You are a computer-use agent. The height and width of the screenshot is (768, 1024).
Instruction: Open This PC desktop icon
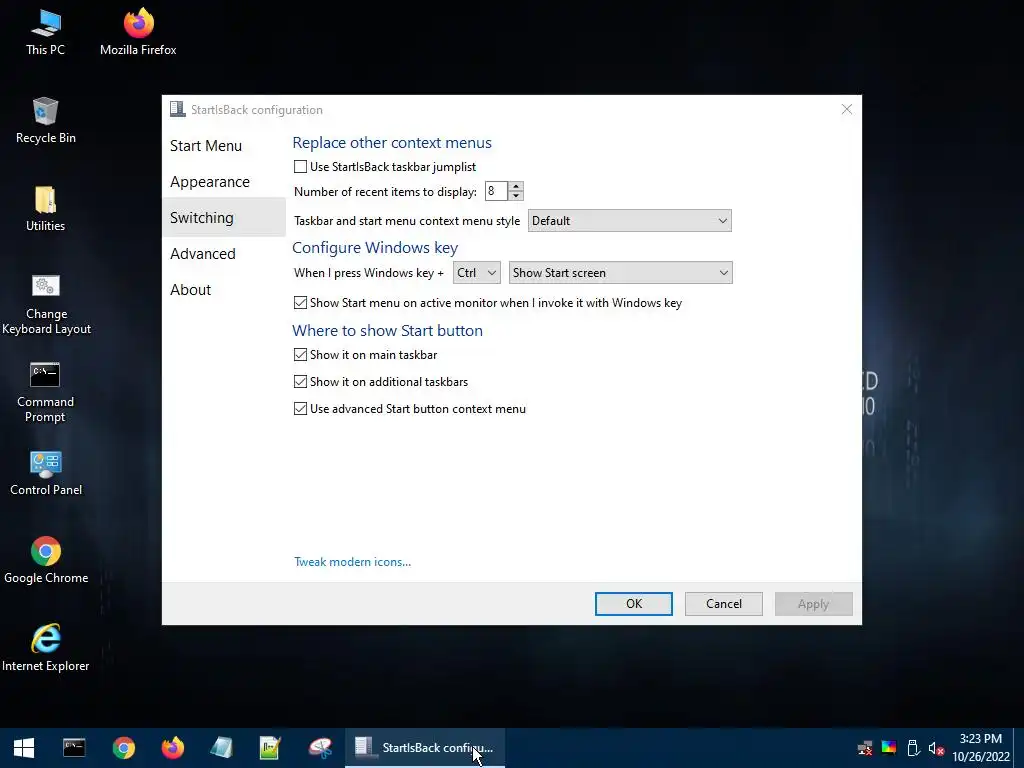tap(45, 32)
